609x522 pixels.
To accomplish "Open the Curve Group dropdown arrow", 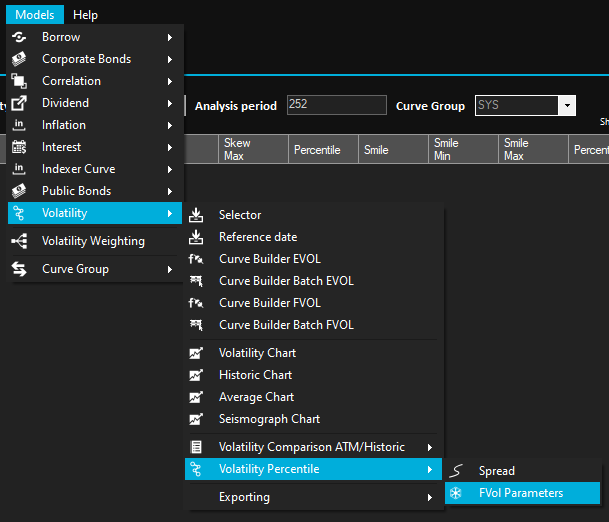I will pyautogui.click(x=567, y=106).
